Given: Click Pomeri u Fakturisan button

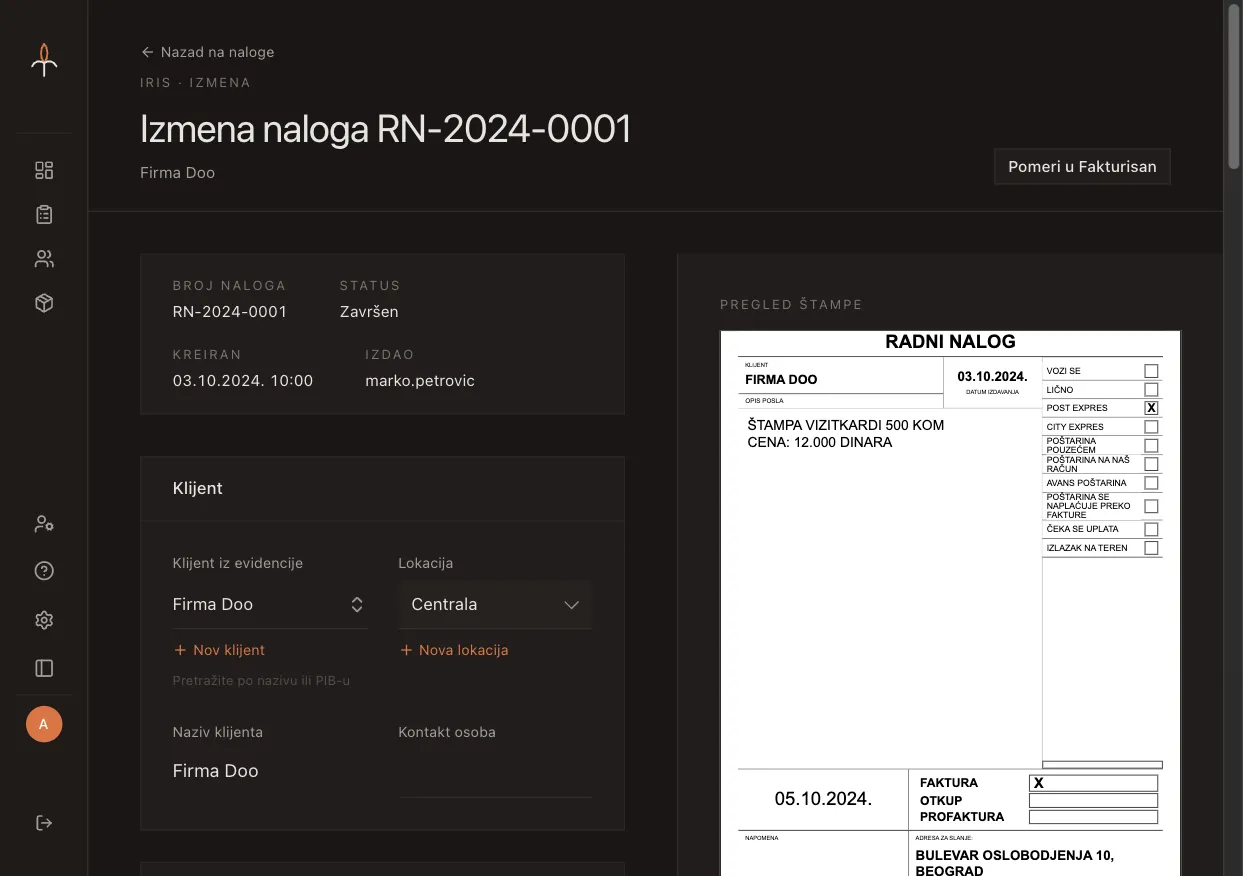Looking at the screenshot, I should pyautogui.click(x=1082, y=167).
